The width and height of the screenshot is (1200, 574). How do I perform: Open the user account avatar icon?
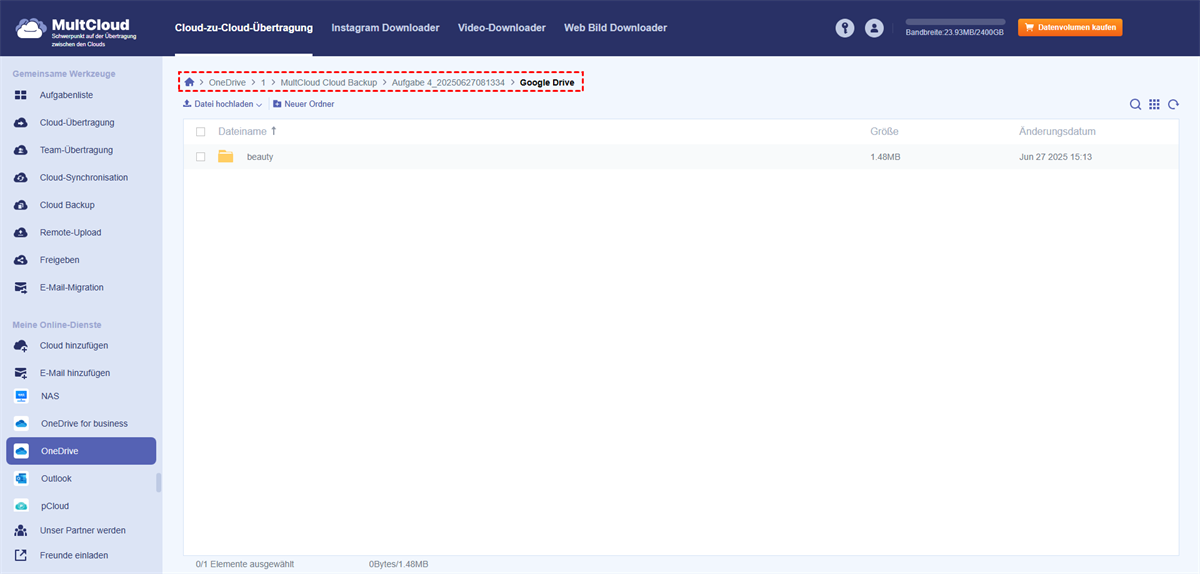pyautogui.click(x=875, y=28)
